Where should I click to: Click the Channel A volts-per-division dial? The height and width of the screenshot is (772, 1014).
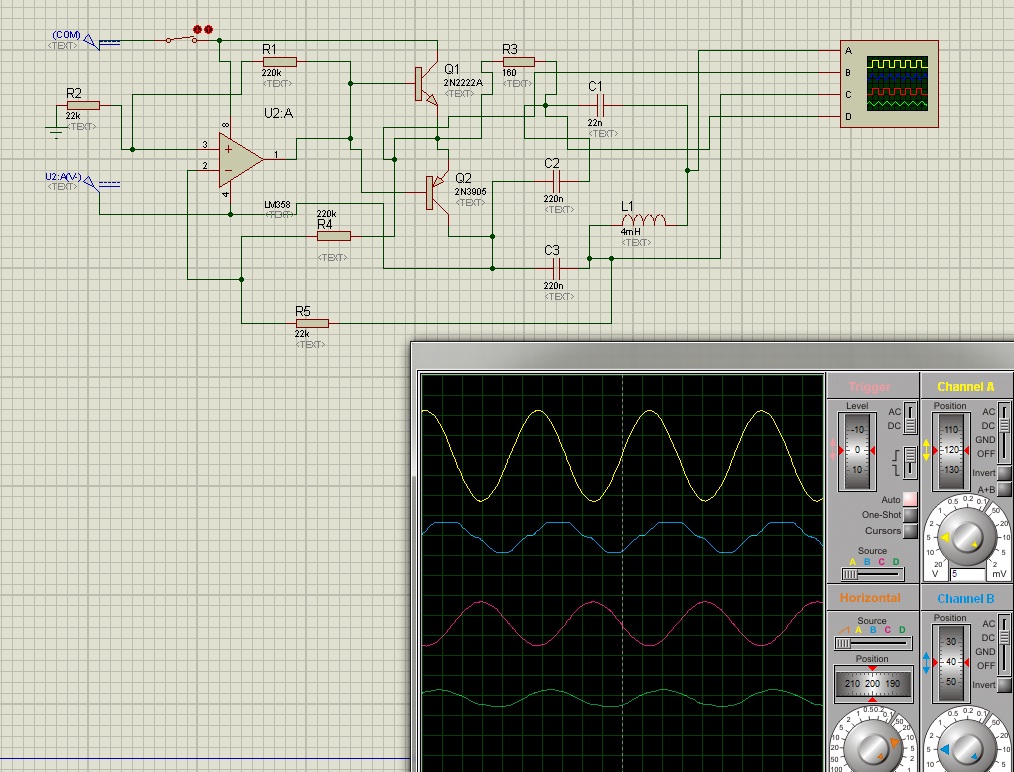(x=967, y=538)
